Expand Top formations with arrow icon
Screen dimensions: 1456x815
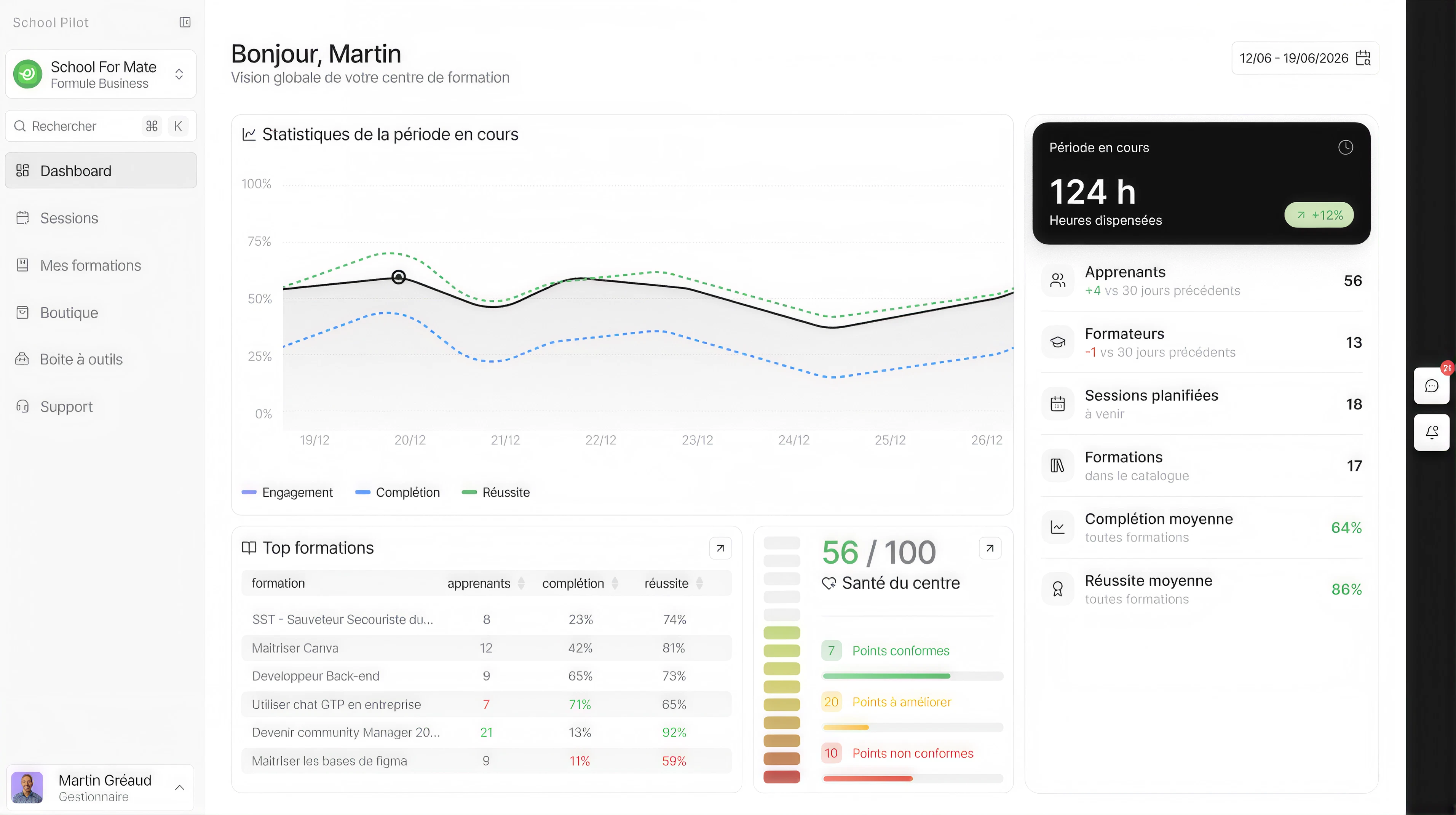click(720, 548)
